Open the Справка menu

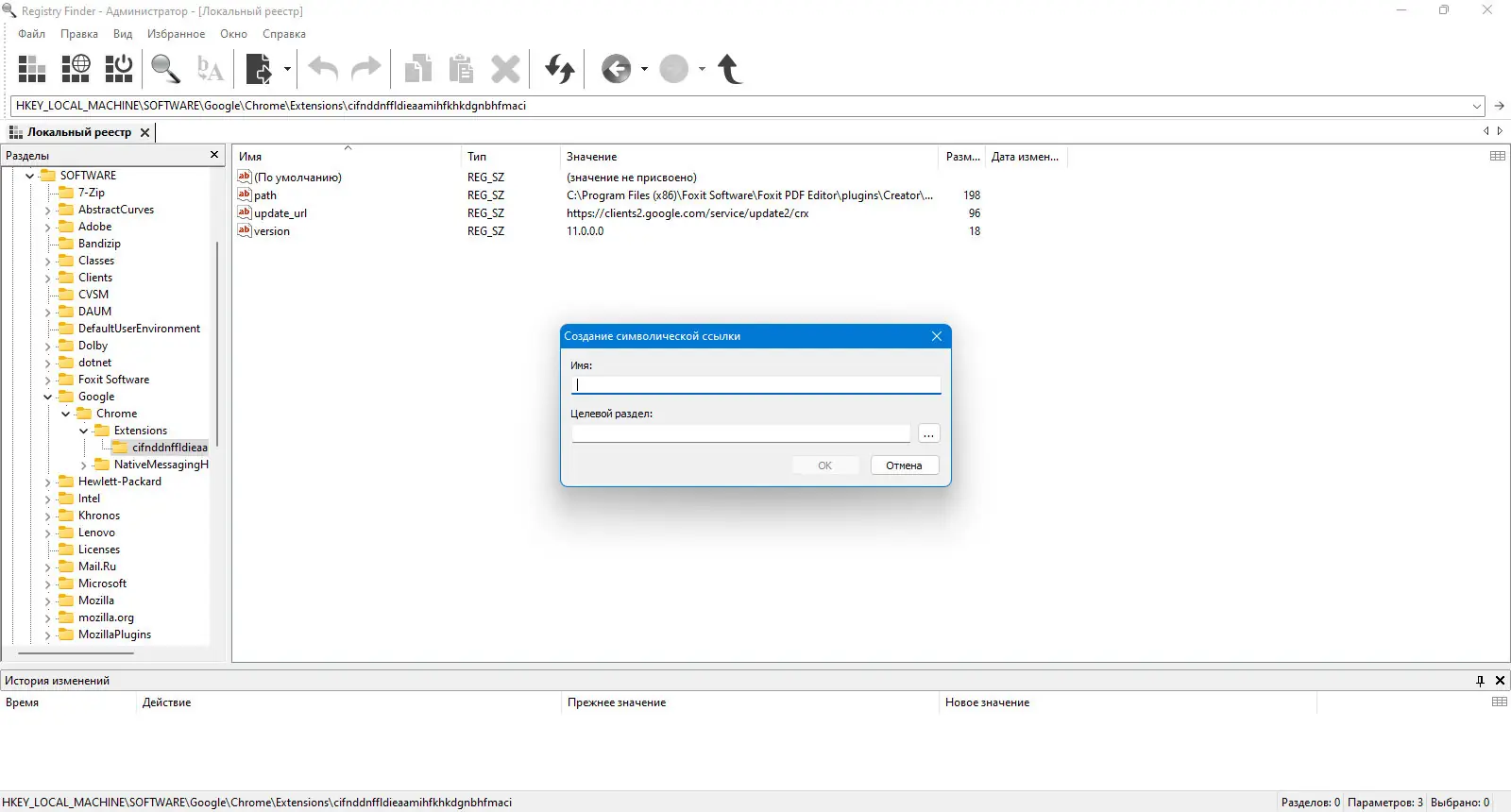tap(284, 34)
